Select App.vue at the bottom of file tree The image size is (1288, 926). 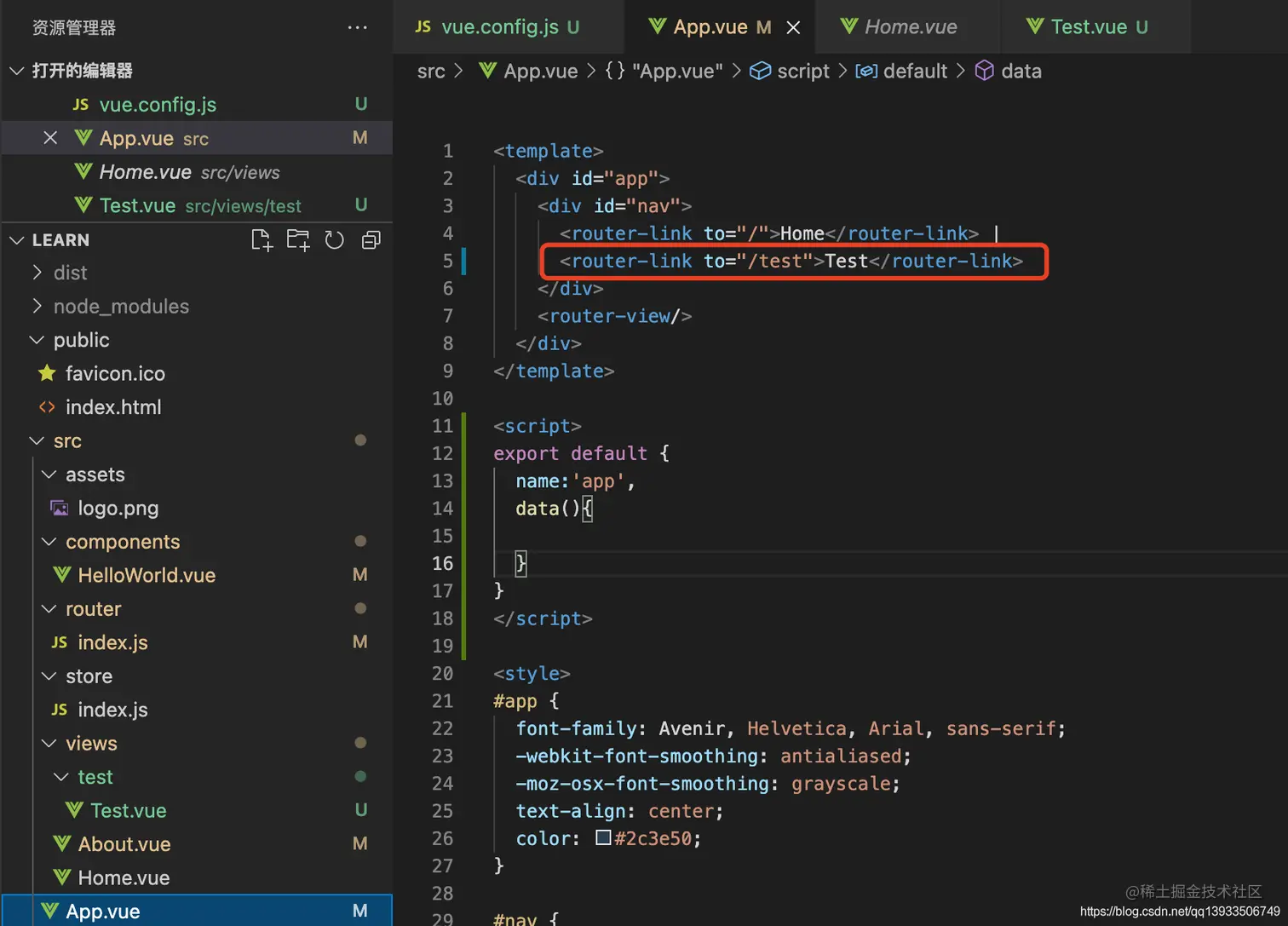(x=197, y=911)
